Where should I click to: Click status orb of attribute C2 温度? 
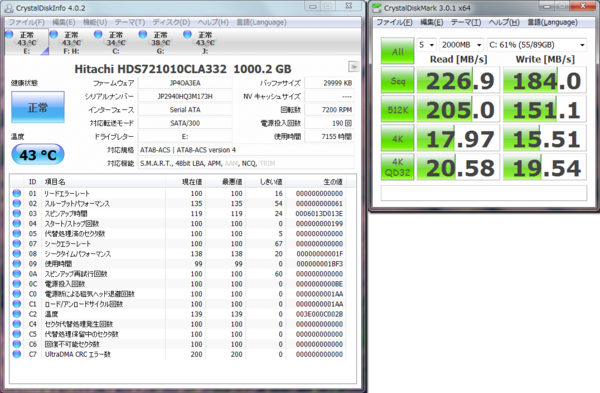click(16, 314)
